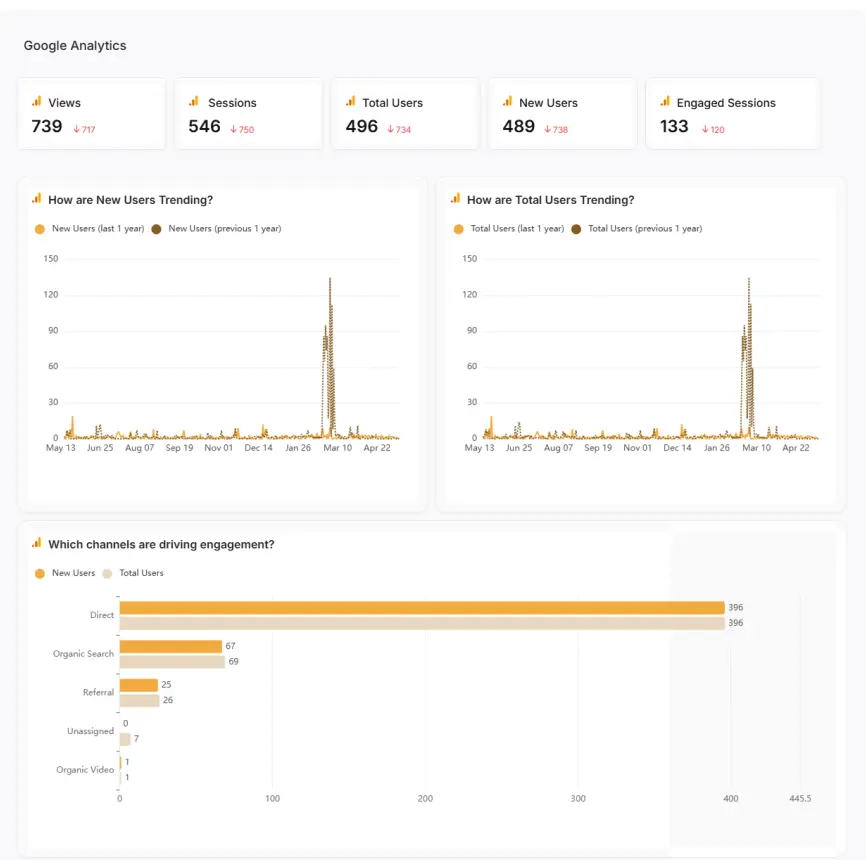Click the Google Analytics heading

click(x=75, y=45)
